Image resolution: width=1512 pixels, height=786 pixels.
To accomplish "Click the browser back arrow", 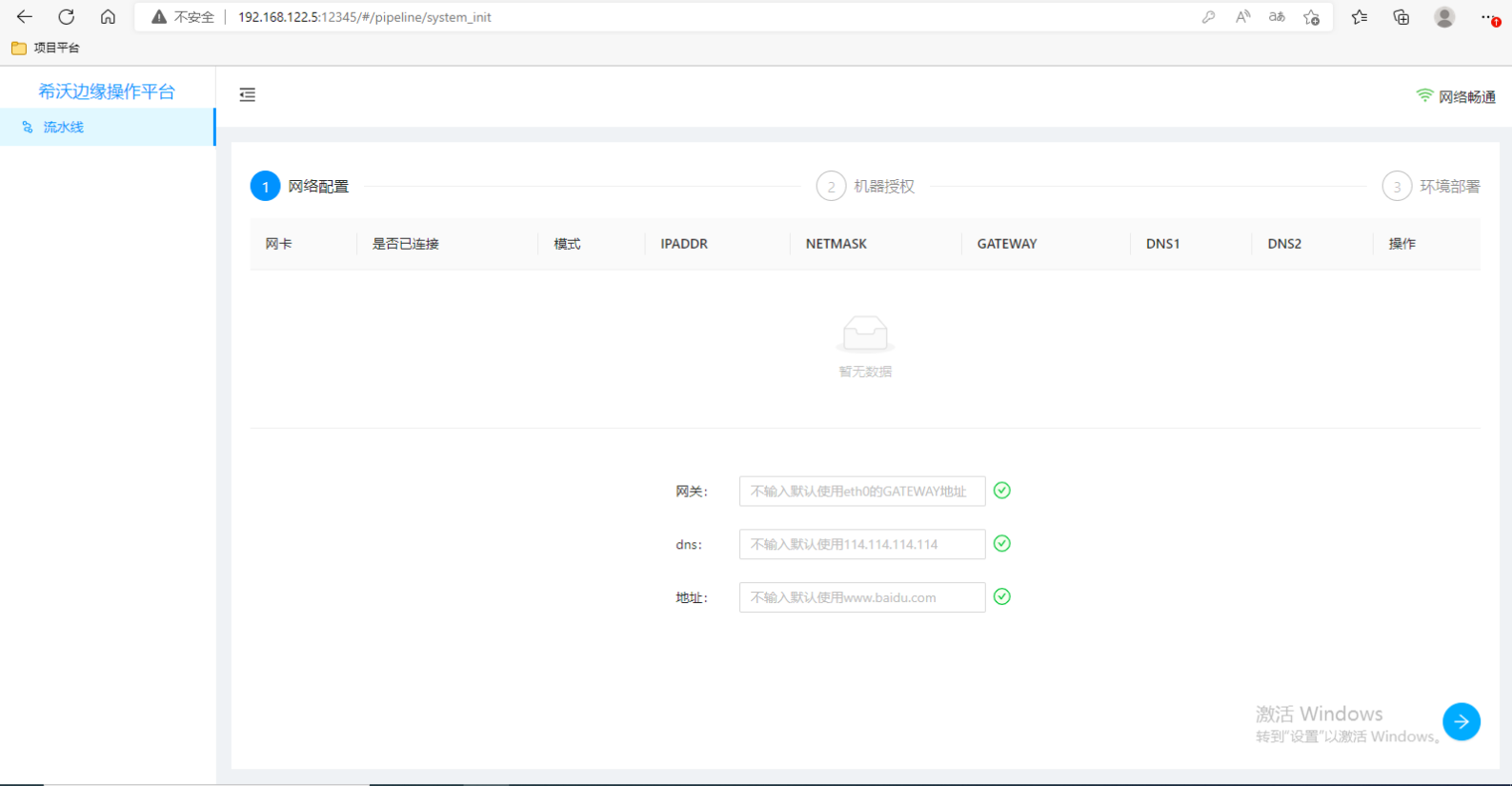I will point(25,17).
